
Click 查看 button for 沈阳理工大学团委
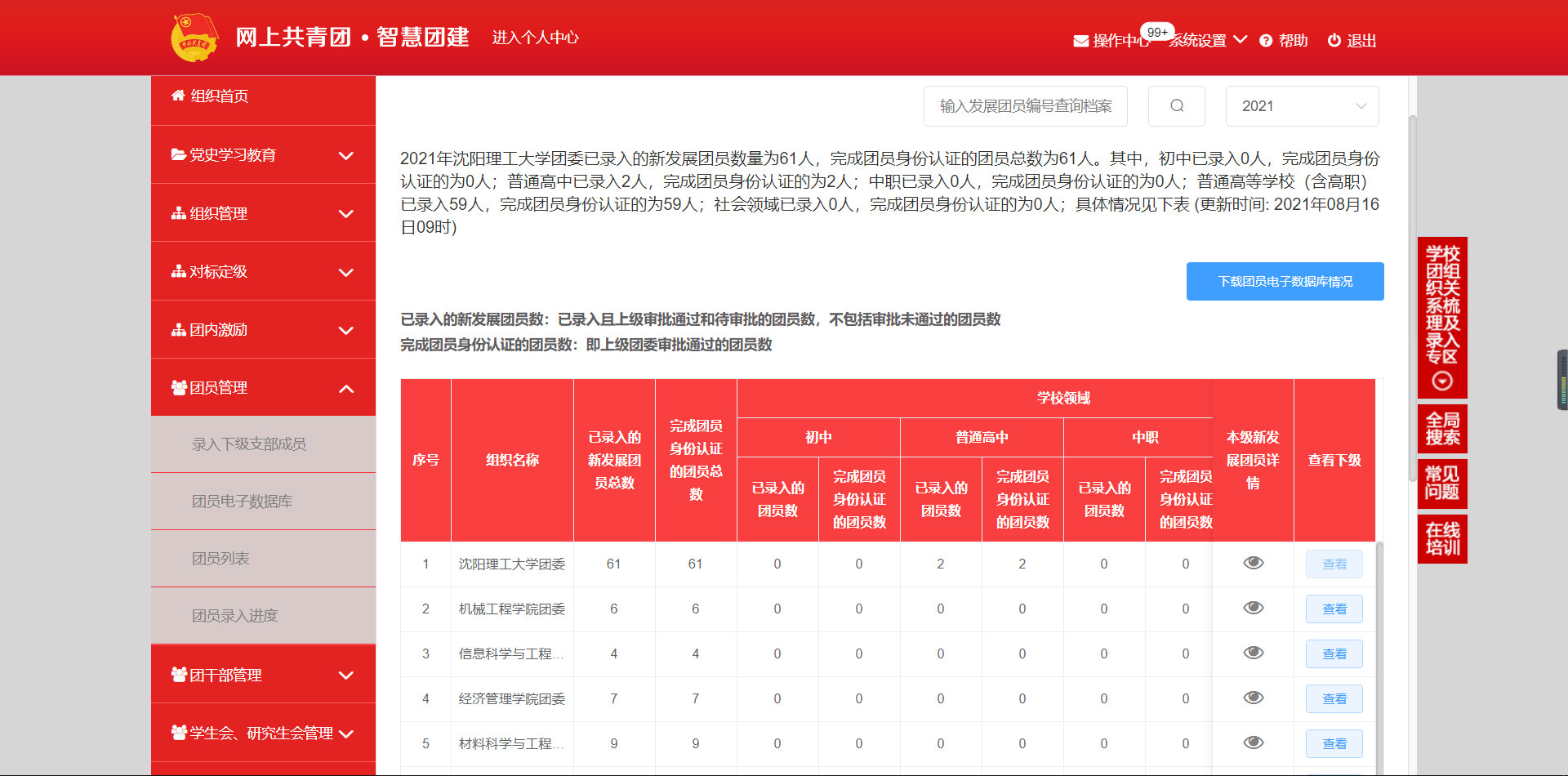pyautogui.click(x=1334, y=564)
